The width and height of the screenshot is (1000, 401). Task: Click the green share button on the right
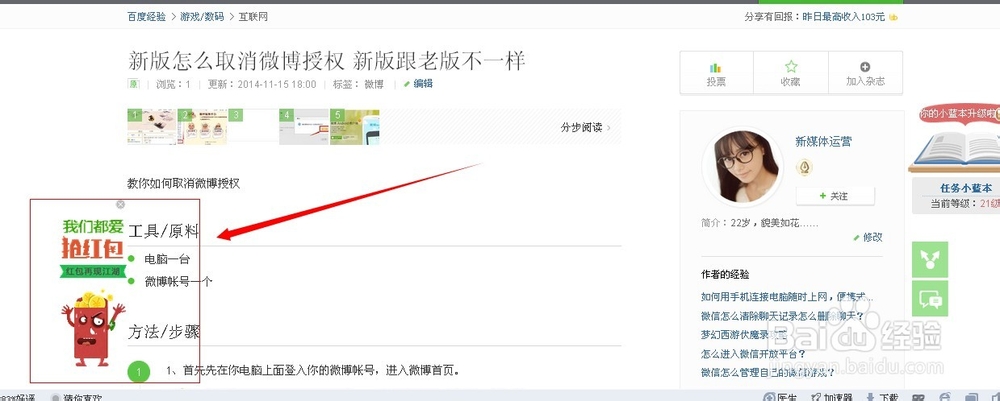[x=930, y=259]
